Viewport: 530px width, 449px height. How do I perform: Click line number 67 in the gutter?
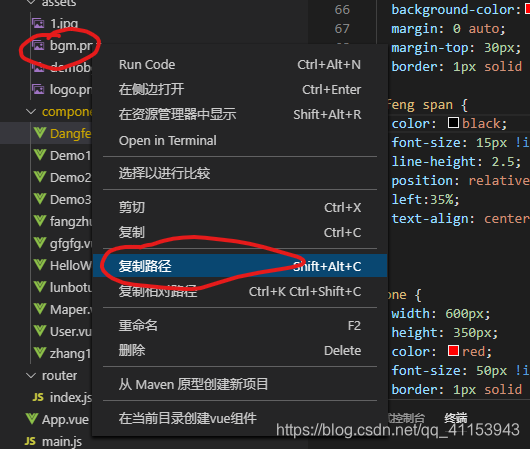[342, 29]
